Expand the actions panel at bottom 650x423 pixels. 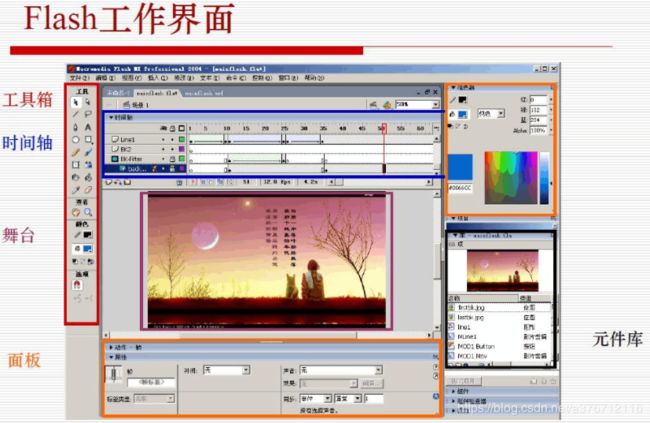coord(111,347)
